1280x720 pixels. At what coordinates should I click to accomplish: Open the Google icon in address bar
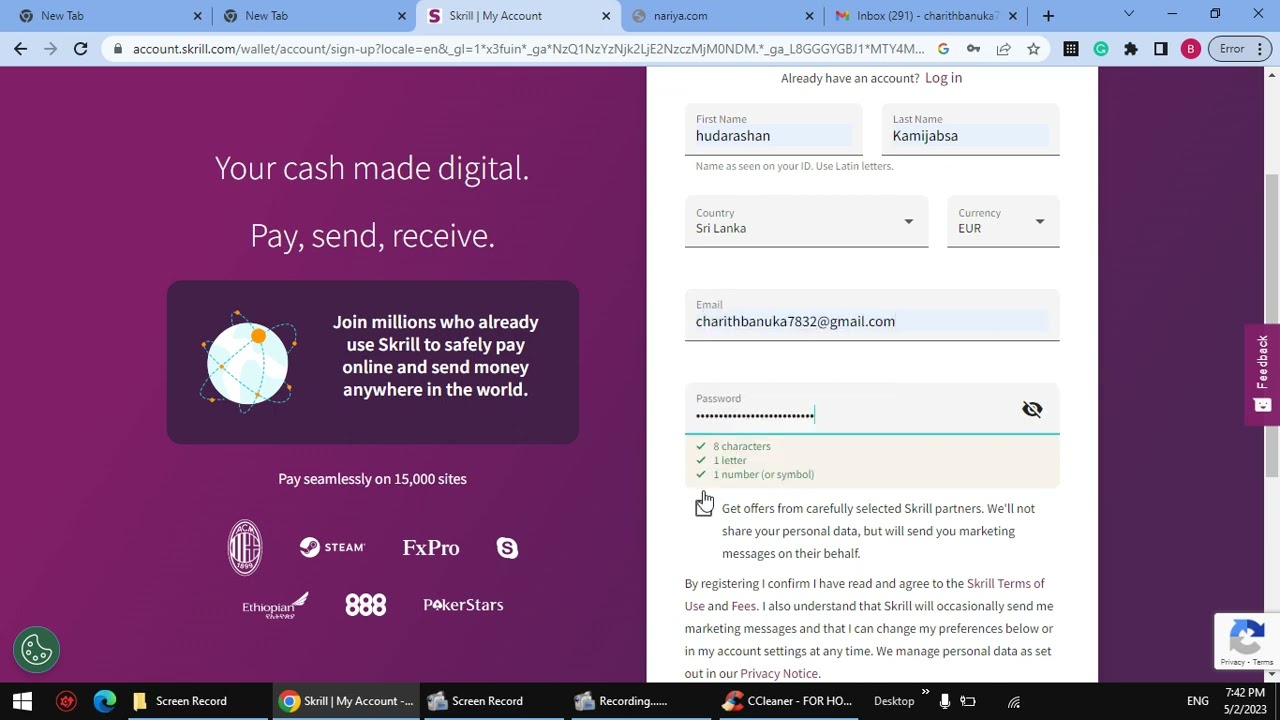[943, 49]
